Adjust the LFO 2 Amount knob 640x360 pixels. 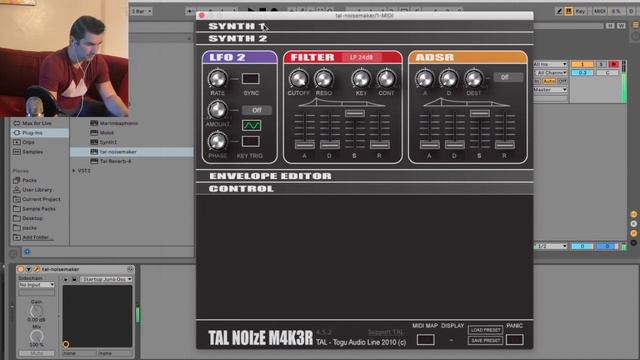(218, 110)
